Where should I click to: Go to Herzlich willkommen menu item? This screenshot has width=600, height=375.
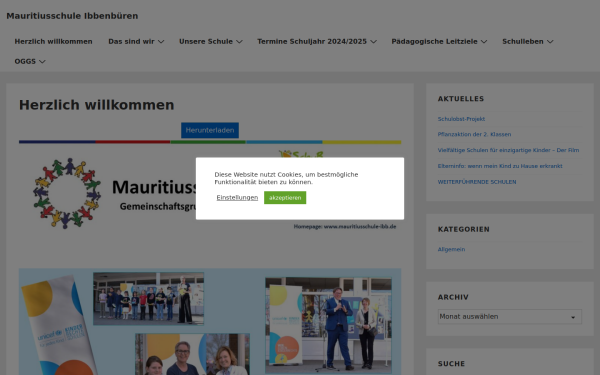click(x=54, y=41)
